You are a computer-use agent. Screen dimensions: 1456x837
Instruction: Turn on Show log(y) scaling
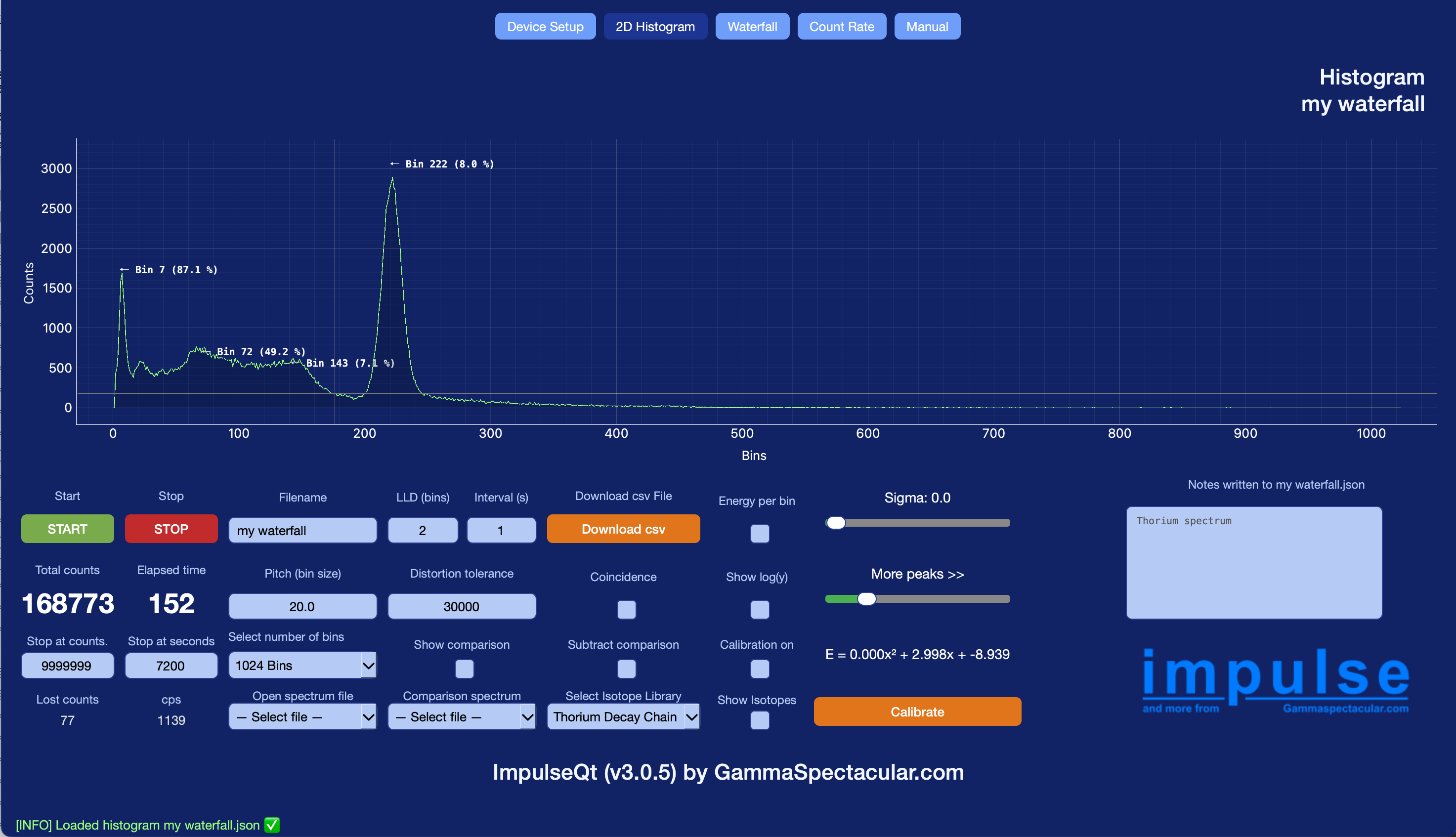760,610
